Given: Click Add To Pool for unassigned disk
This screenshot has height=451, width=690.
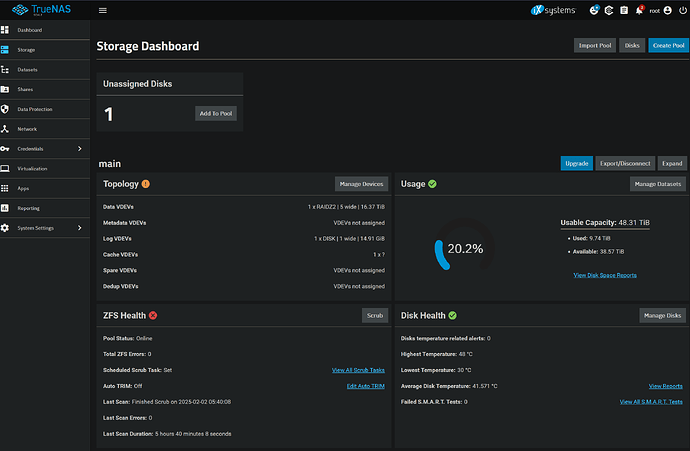Looking at the screenshot, I should (216, 114).
